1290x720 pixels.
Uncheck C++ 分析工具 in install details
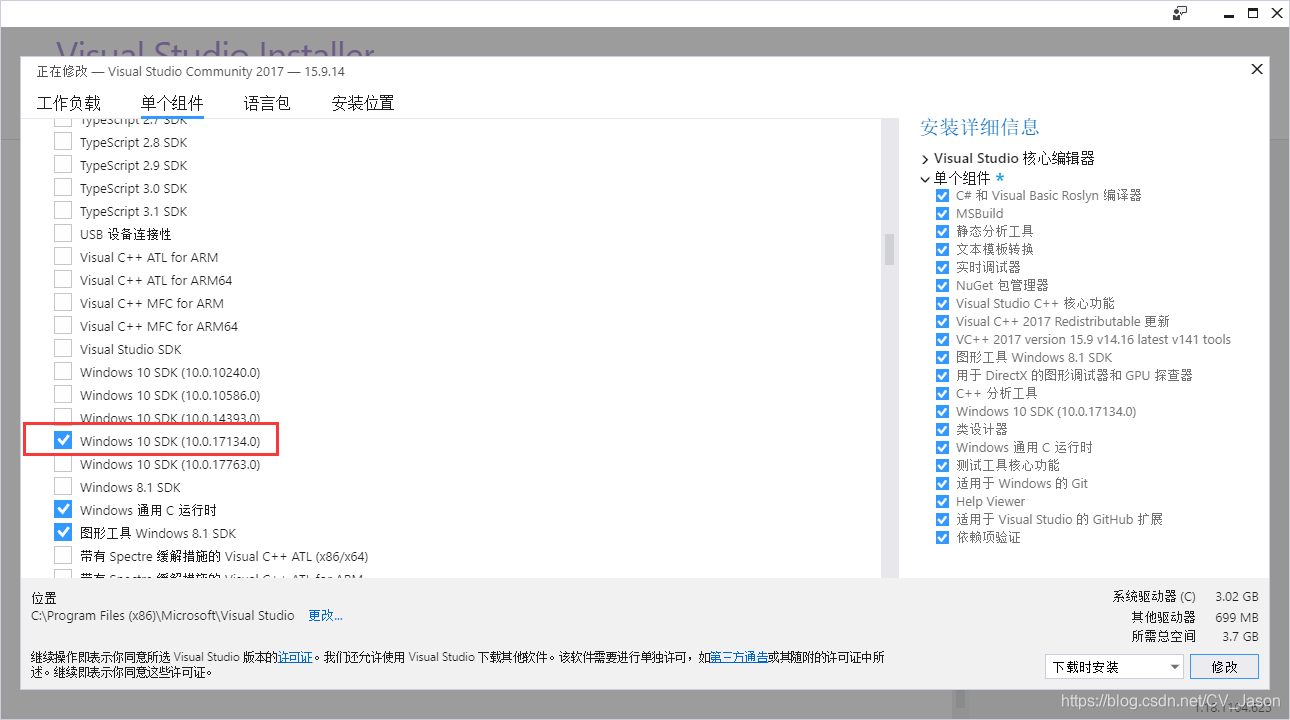(942, 394)
